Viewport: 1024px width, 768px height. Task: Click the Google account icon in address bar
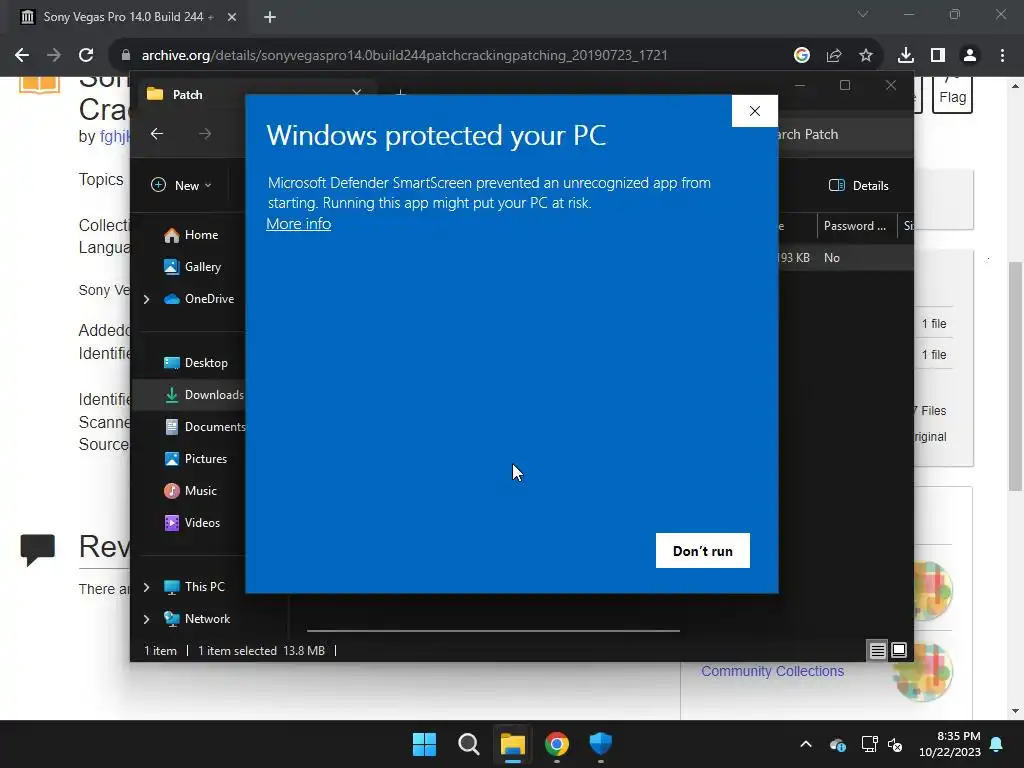tap(802, 56)
